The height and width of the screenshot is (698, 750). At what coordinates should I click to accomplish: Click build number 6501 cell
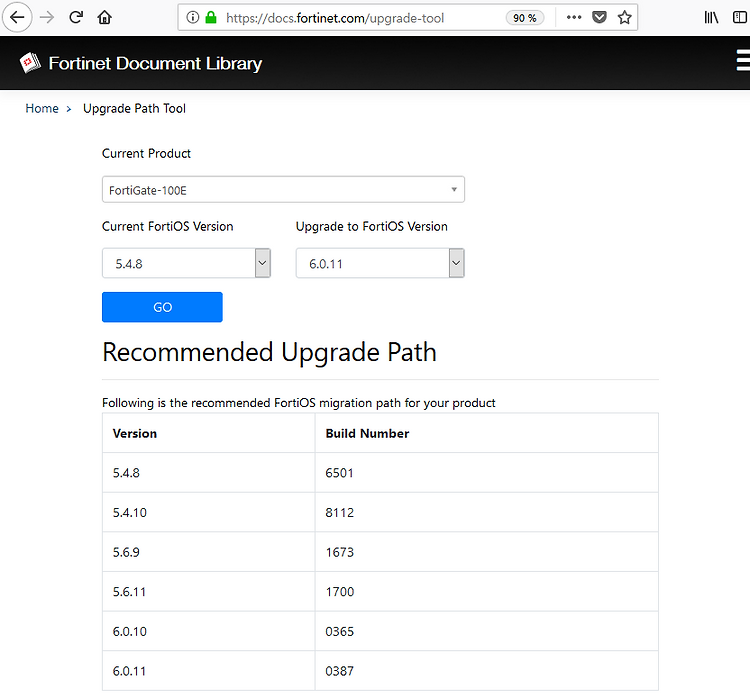point(486,473)
